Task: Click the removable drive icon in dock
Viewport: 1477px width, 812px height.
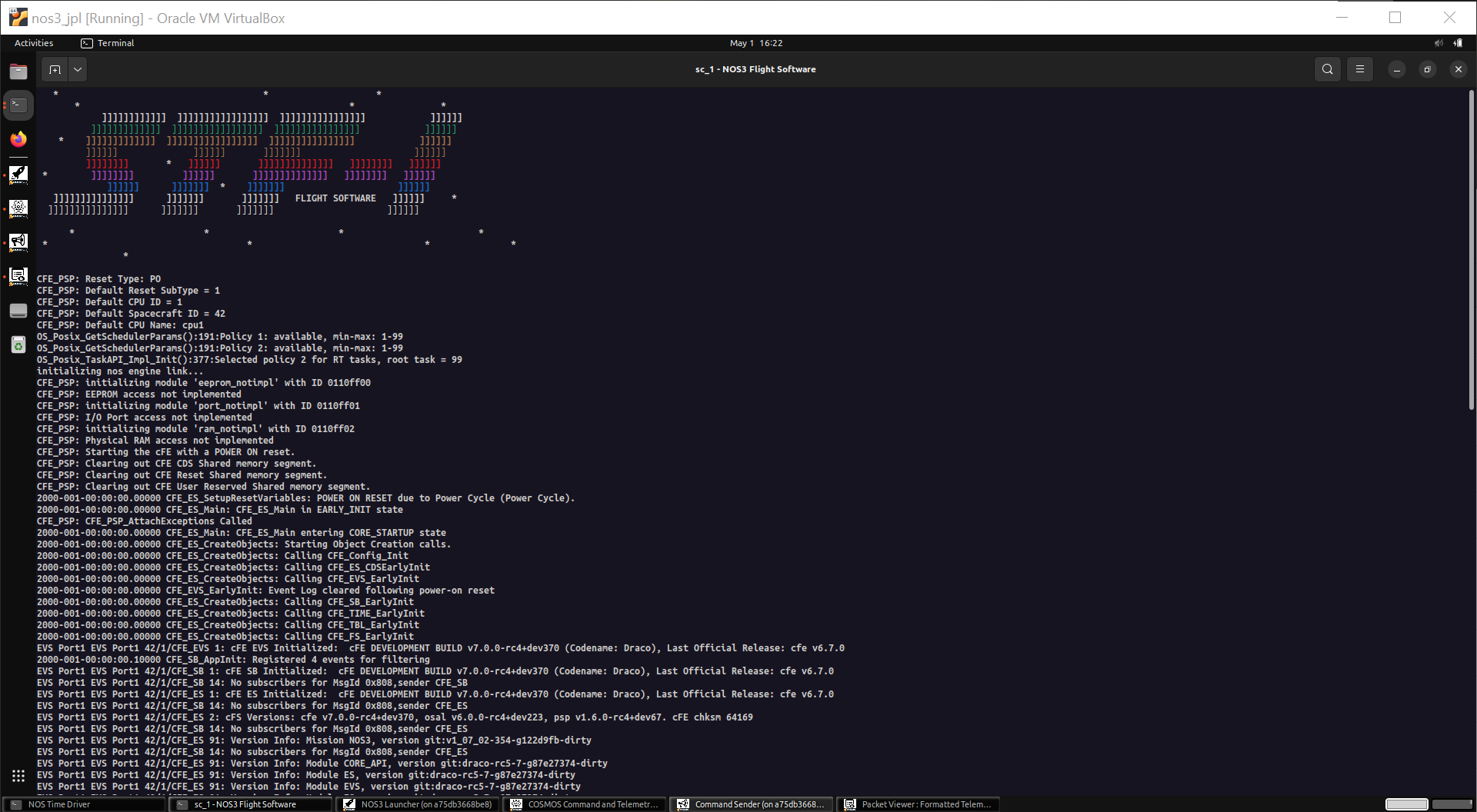Action: tap(18, 311)
